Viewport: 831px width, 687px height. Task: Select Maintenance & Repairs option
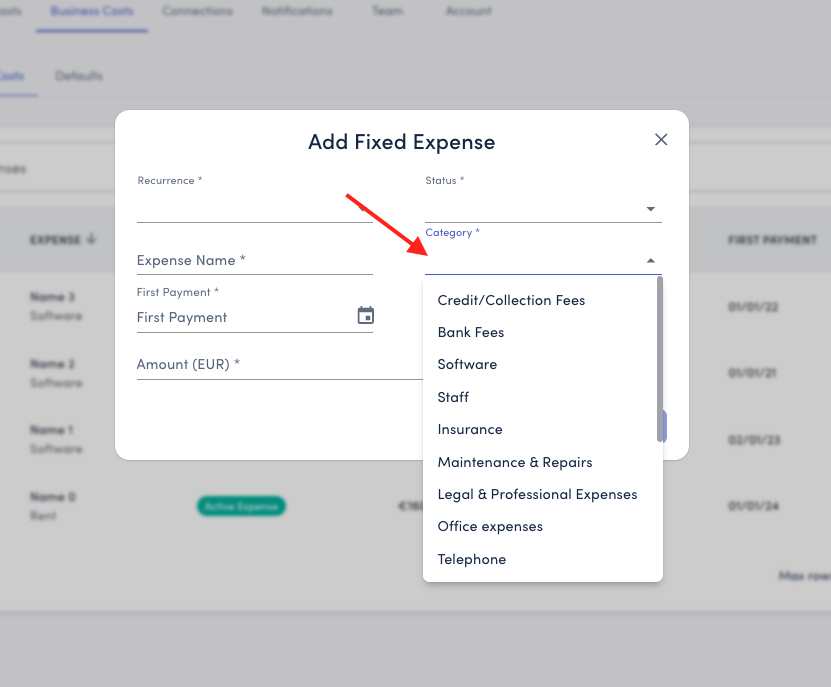coord(515,462)
